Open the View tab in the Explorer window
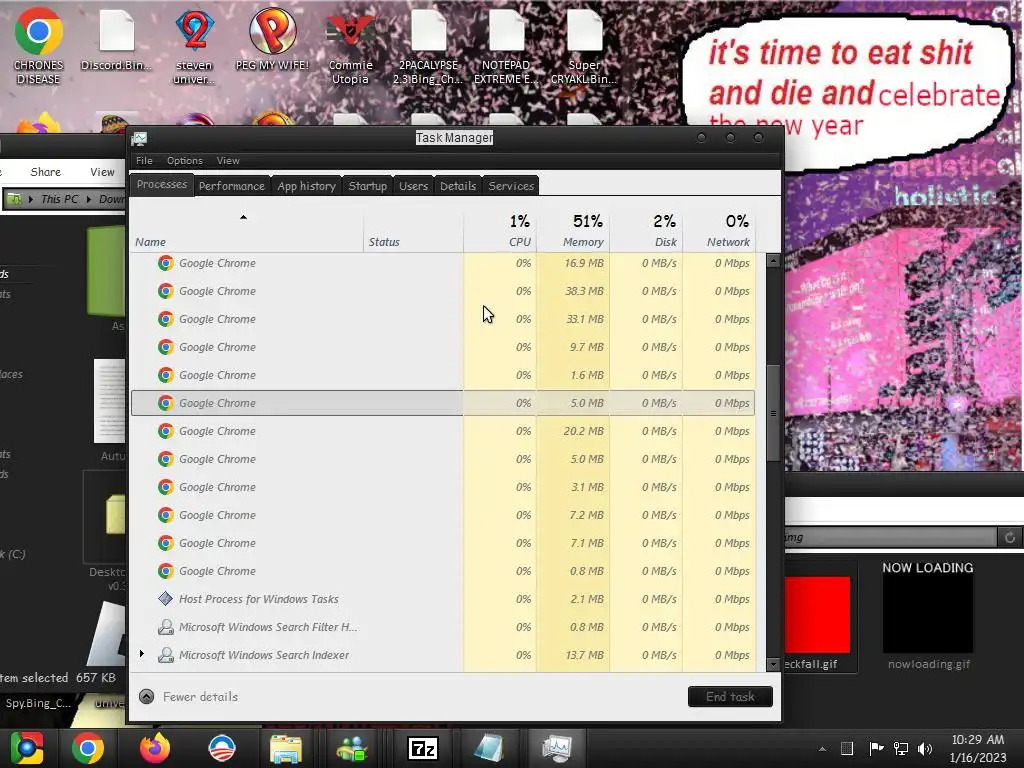 click(103, 172)
